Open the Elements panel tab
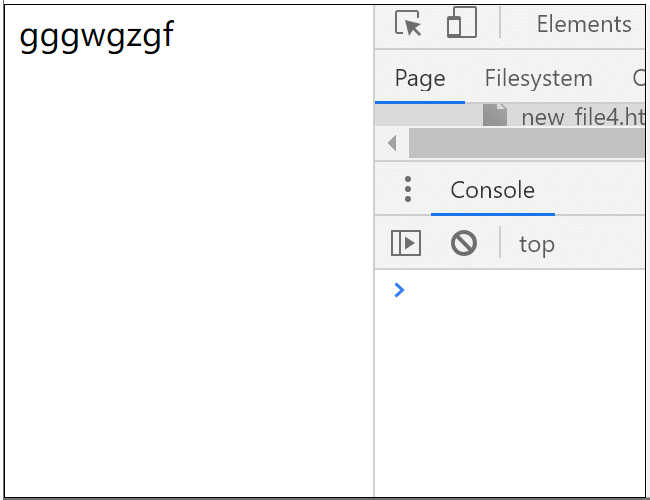The width and height of the screenshot is (650, 500). pyautogui.click(x=584, y=24)
